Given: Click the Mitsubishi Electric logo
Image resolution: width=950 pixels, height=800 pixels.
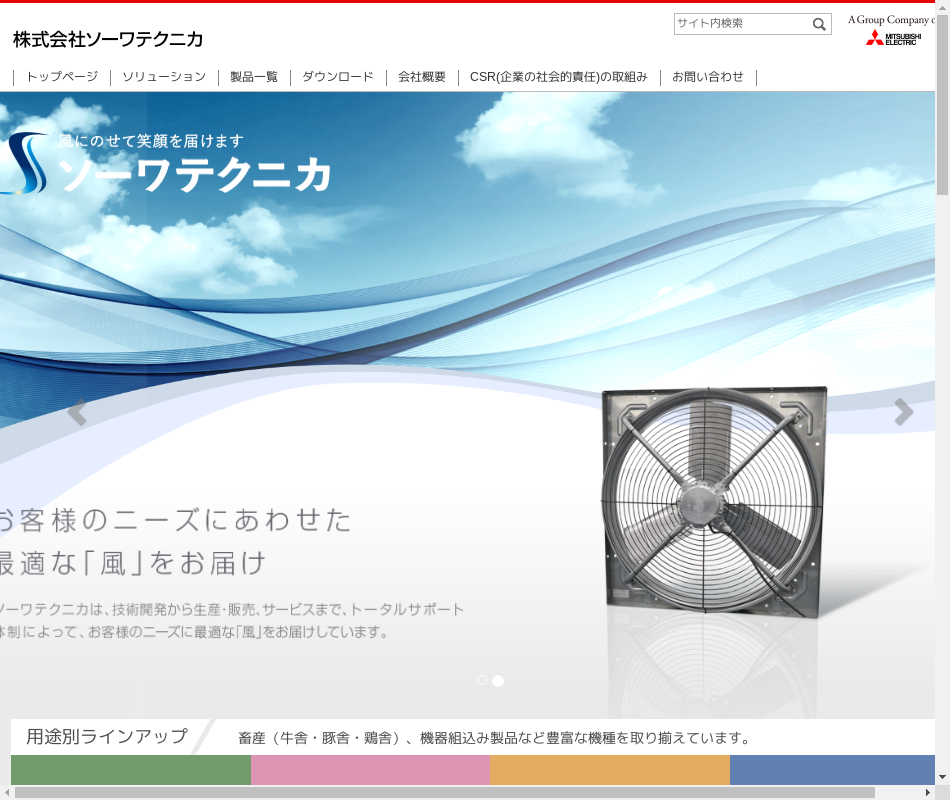Looking at the screenshot, I should point(892,39).
